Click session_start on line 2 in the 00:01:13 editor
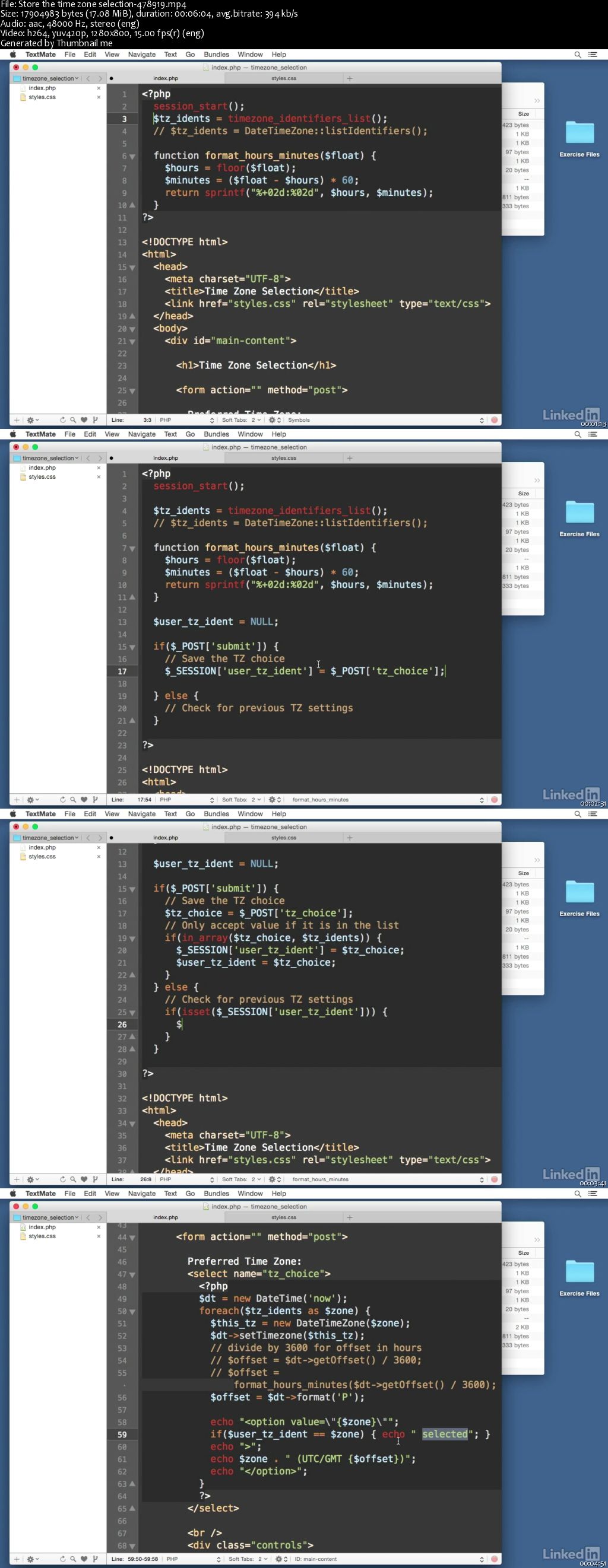Screen dimensions: 608x1568 pos(190,107)
